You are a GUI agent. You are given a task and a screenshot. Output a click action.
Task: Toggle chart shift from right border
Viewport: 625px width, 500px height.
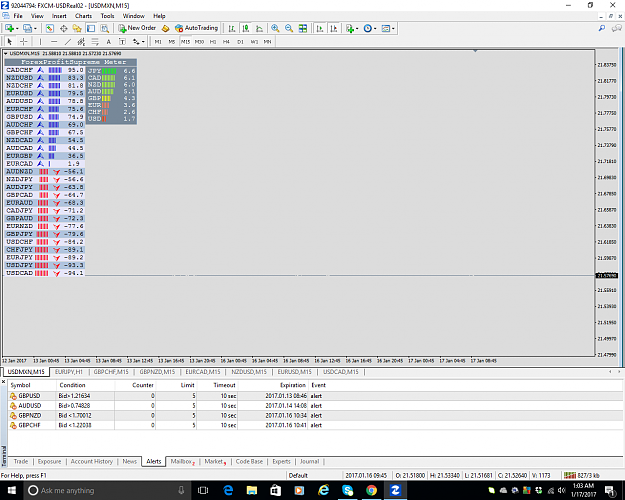[334, 28]
